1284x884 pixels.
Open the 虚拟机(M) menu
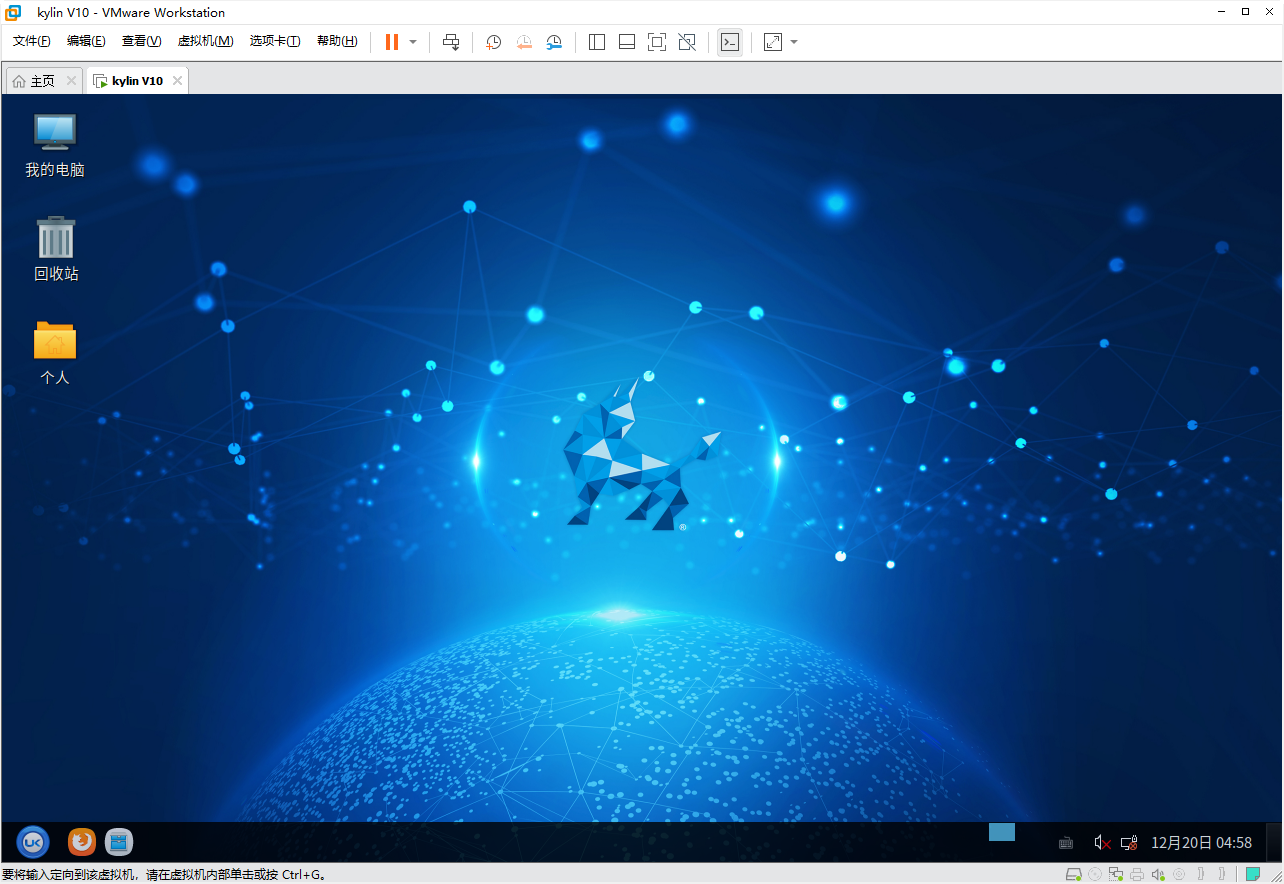(x=205, y=41)
